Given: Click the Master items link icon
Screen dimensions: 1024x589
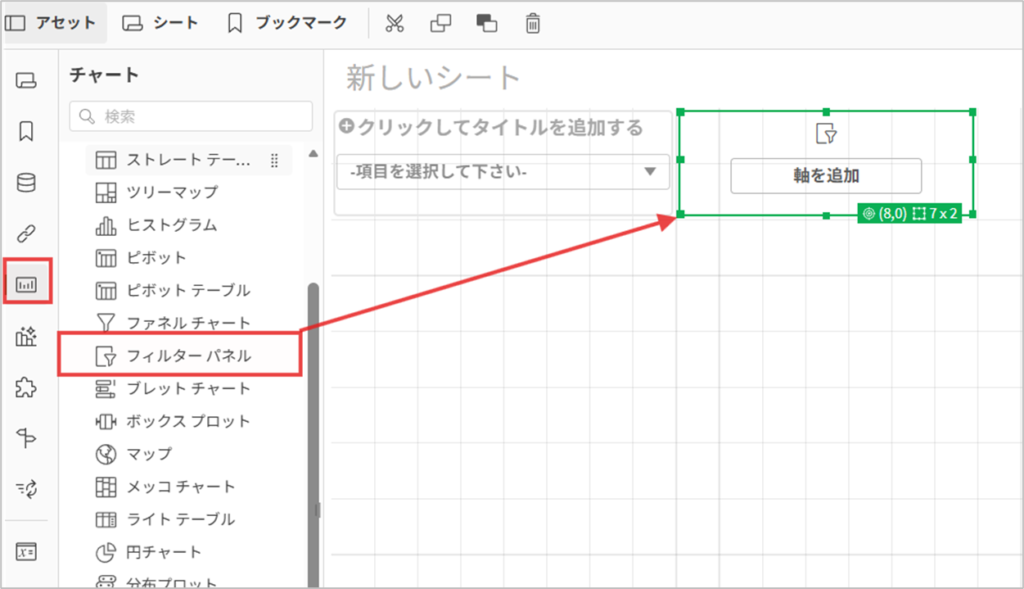Looking at the screenshot, I should [x=27, y=235].
